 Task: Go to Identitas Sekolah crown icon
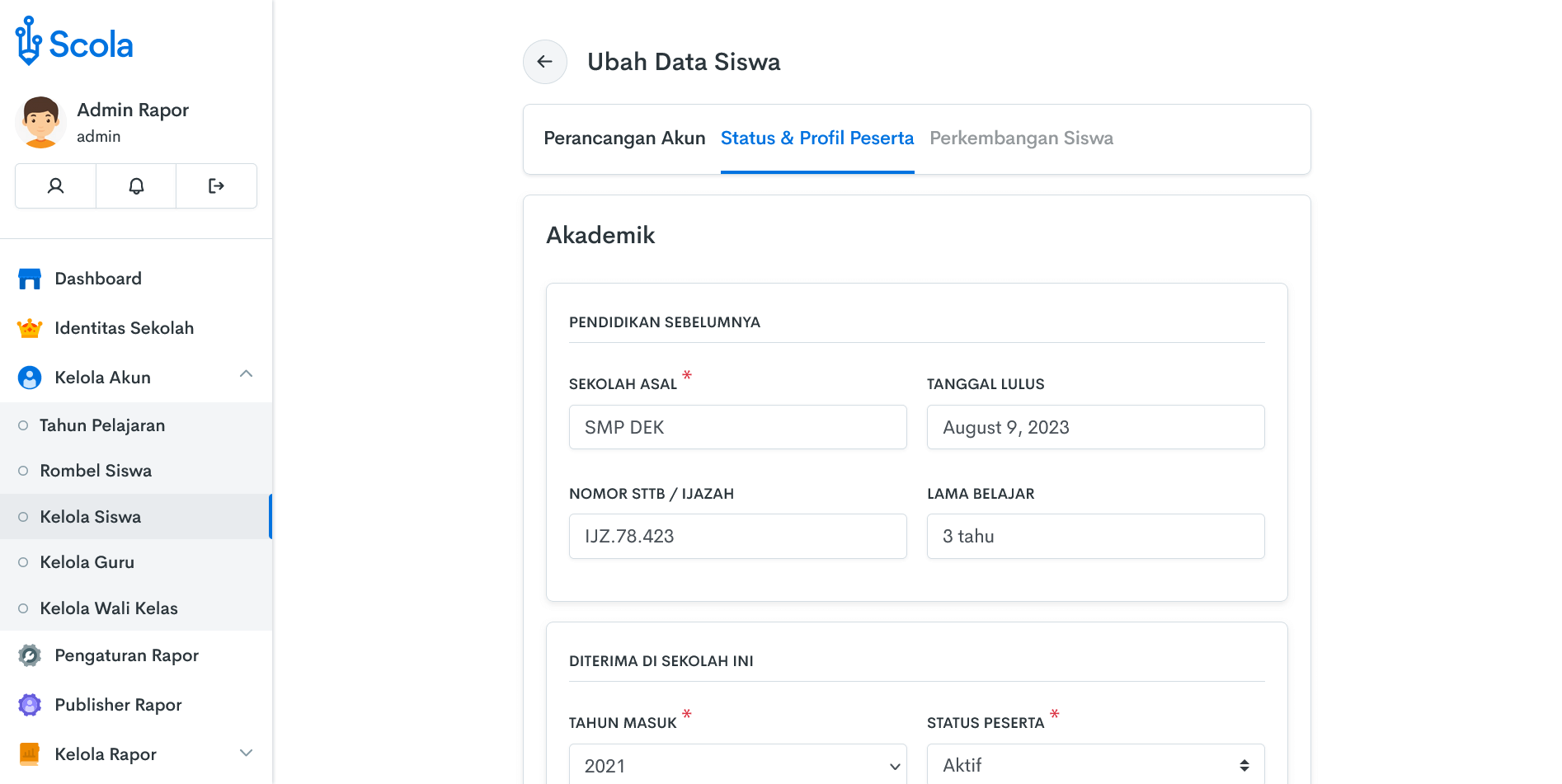point(30,328)
